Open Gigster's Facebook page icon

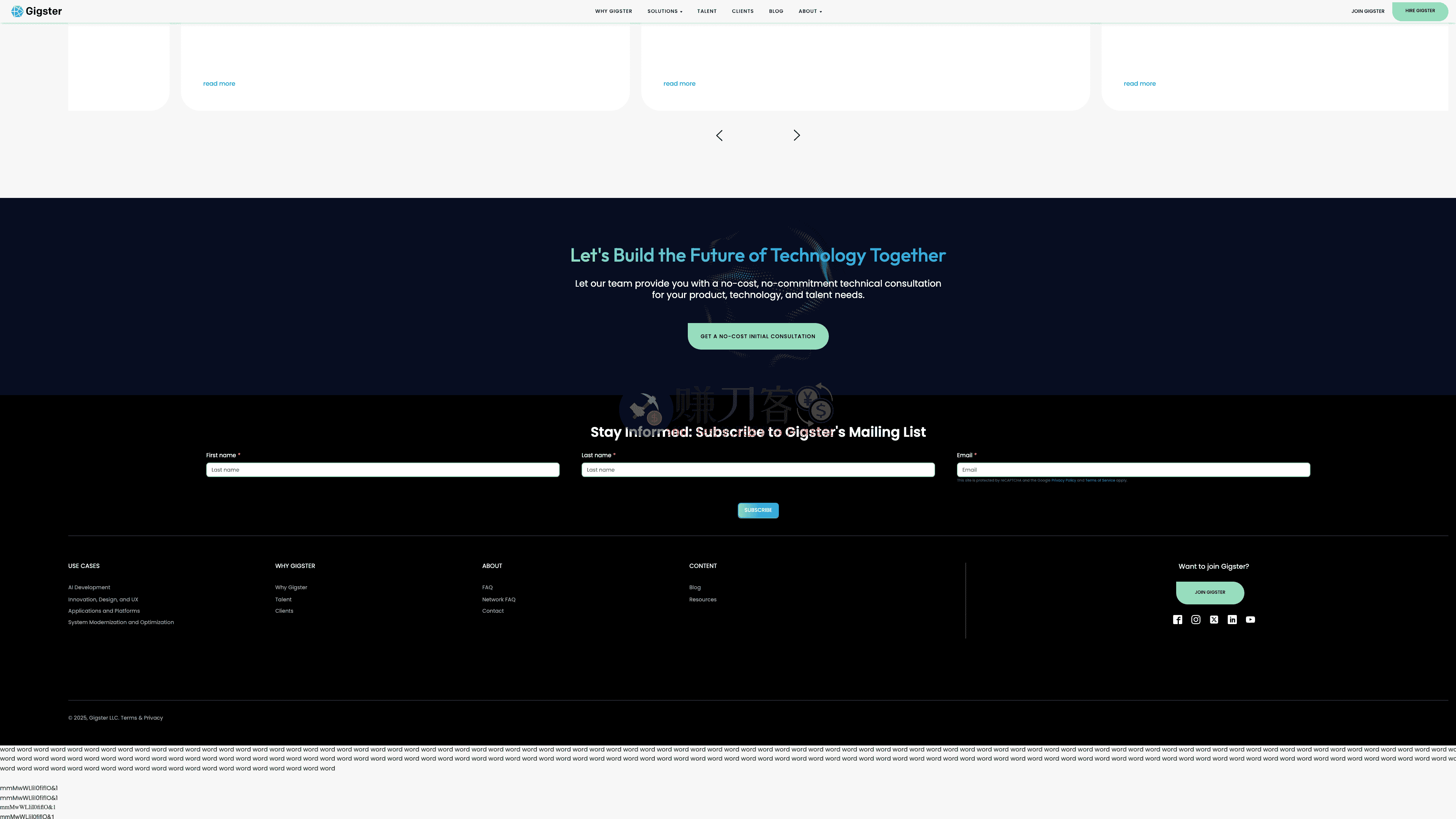point(1177,620)
